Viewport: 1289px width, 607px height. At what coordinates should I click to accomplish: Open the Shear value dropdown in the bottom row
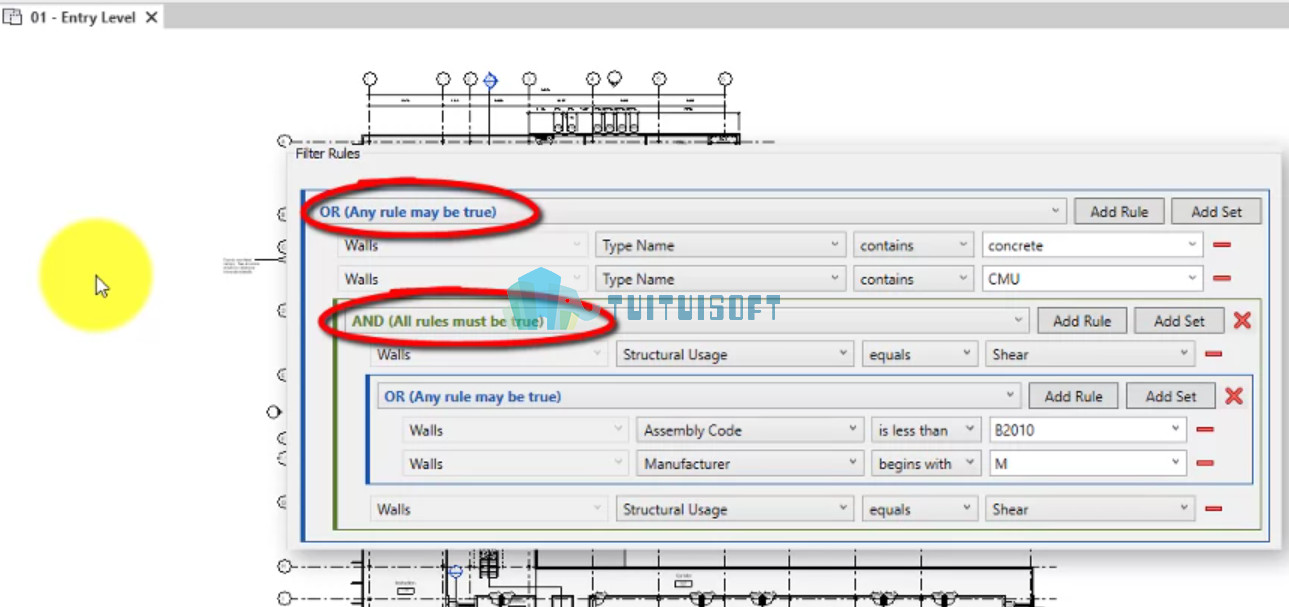click(x=1090, y=509)
